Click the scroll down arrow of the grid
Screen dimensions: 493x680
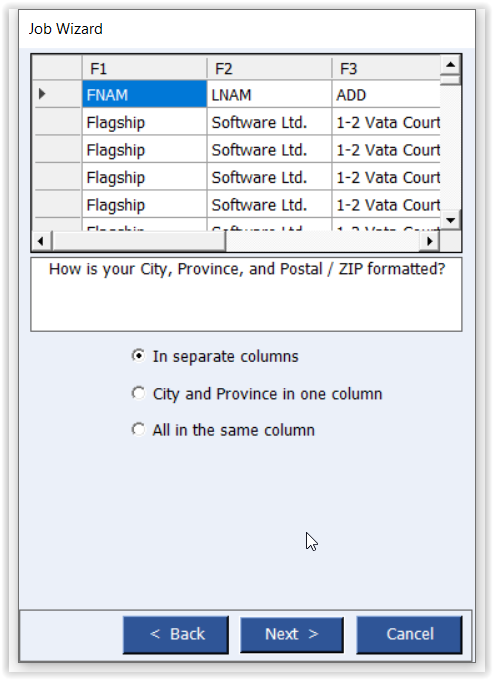pyautogui.click(x=451, y=220)
